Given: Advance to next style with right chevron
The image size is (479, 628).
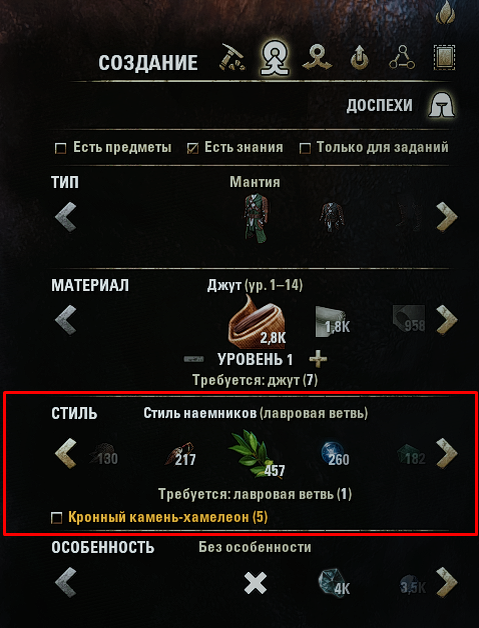Looking at the screenshot, I should (447, 453).
